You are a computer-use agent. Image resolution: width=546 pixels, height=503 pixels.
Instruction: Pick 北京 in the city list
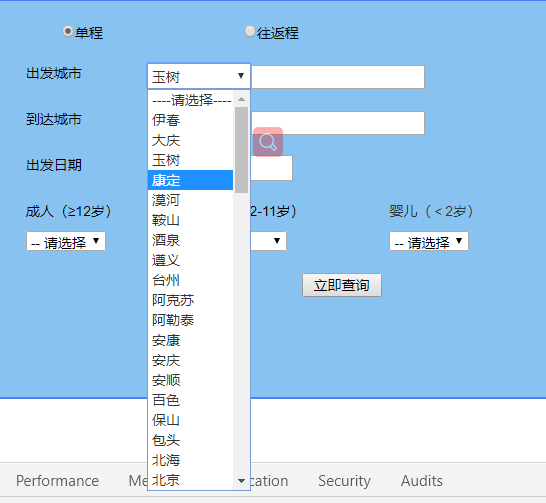[190, 480]
